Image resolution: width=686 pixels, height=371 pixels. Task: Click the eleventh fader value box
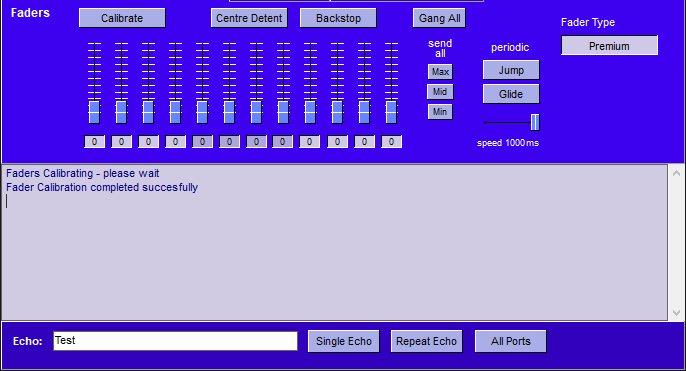pyautogui.click(x=364, y=142)
